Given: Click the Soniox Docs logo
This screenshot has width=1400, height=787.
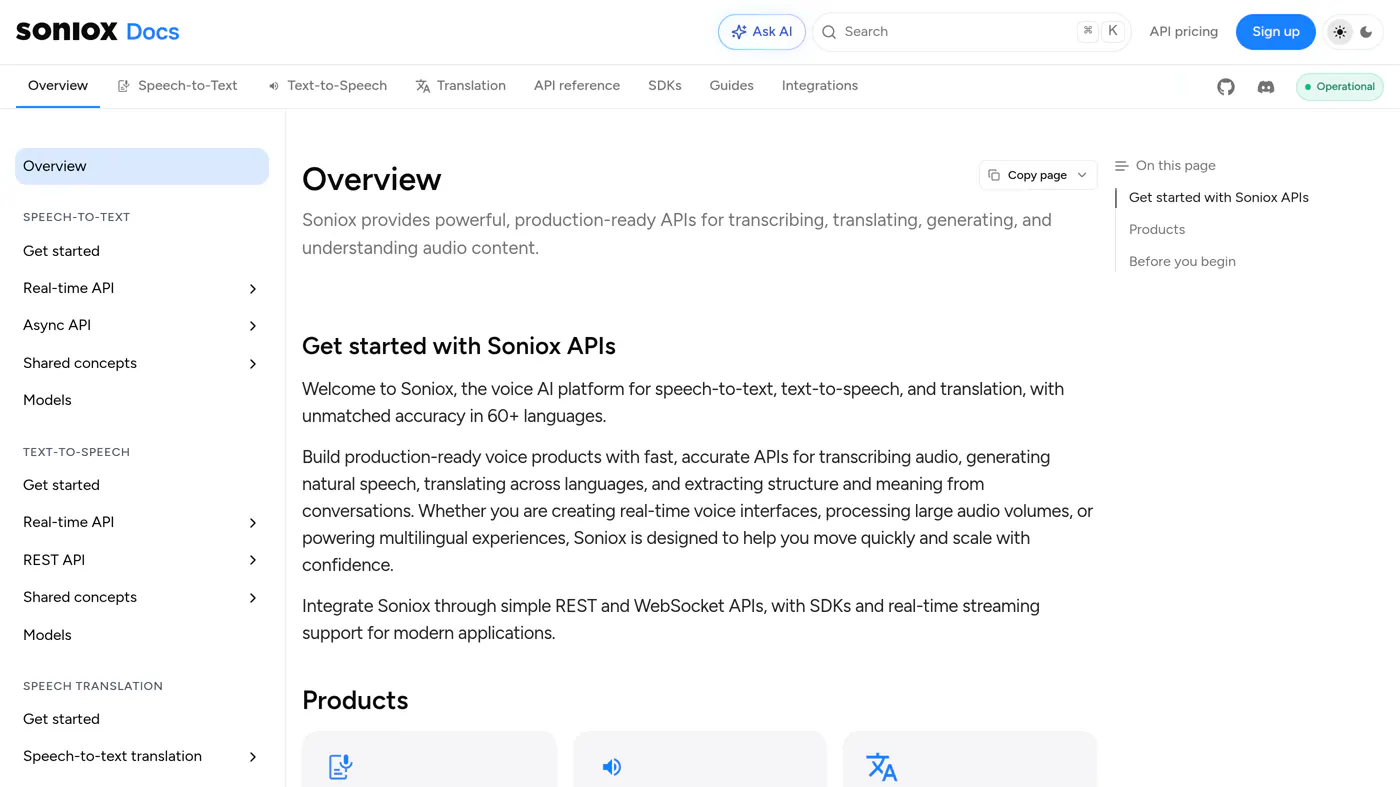Looking at the screenshot, I should coord(98,32).
